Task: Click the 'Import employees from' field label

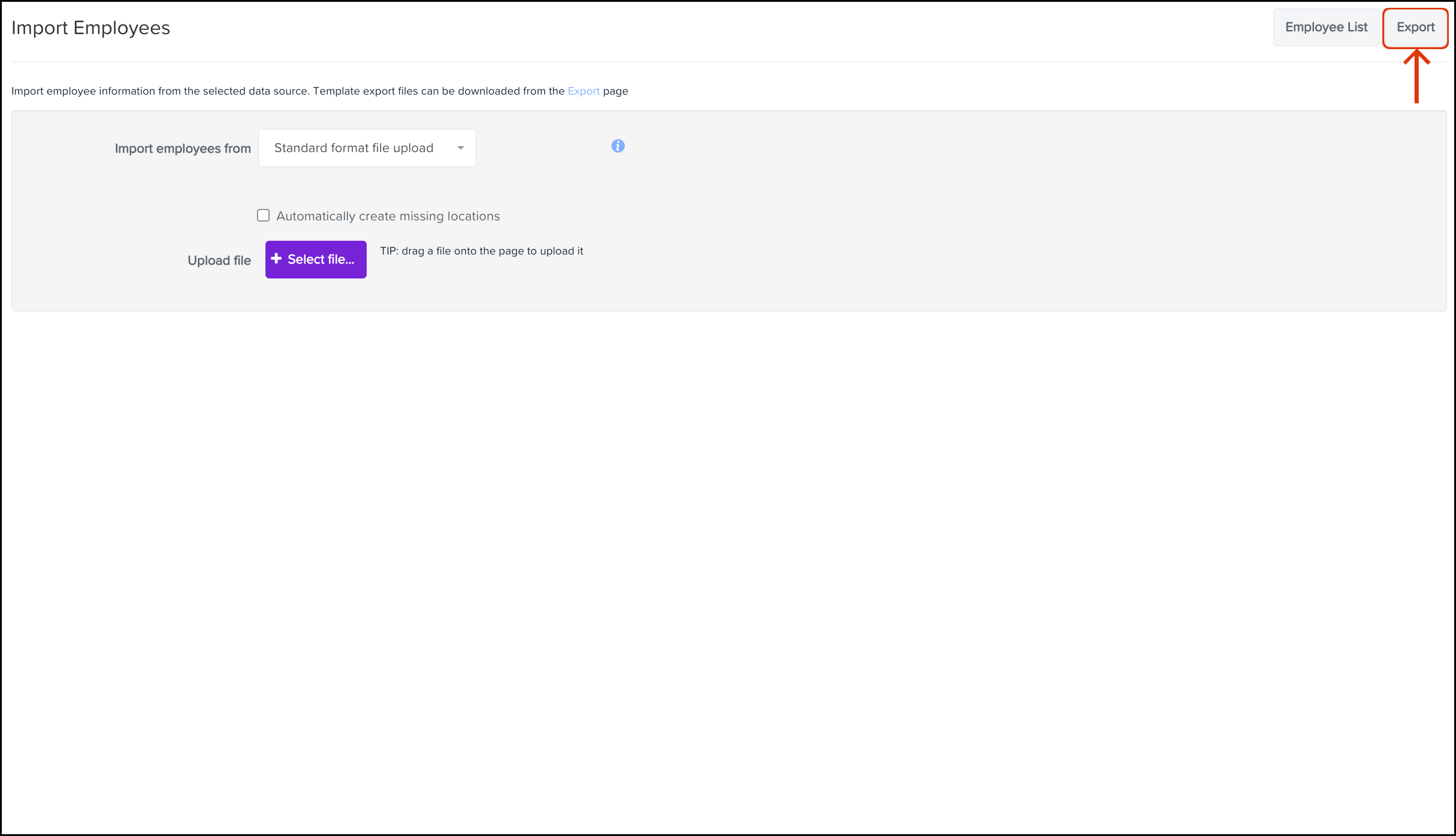Action: (x=183, y=149)
